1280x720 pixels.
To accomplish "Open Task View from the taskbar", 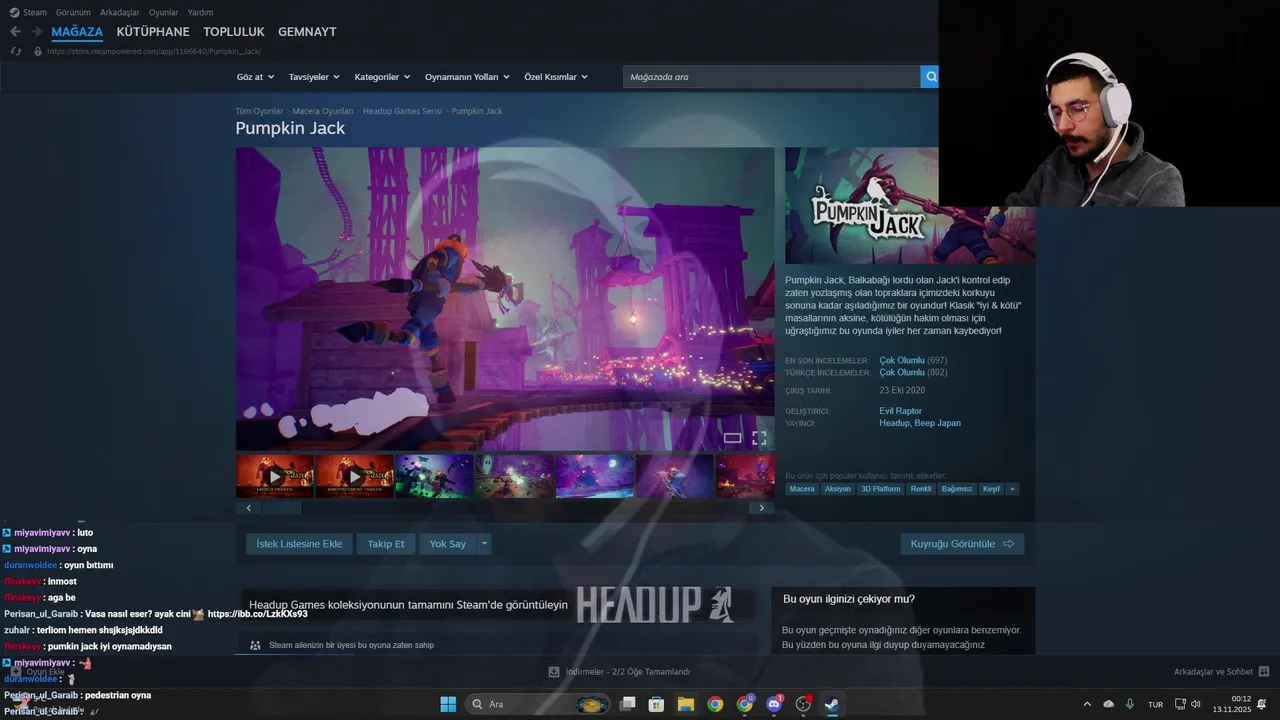I will coord(628,704).
